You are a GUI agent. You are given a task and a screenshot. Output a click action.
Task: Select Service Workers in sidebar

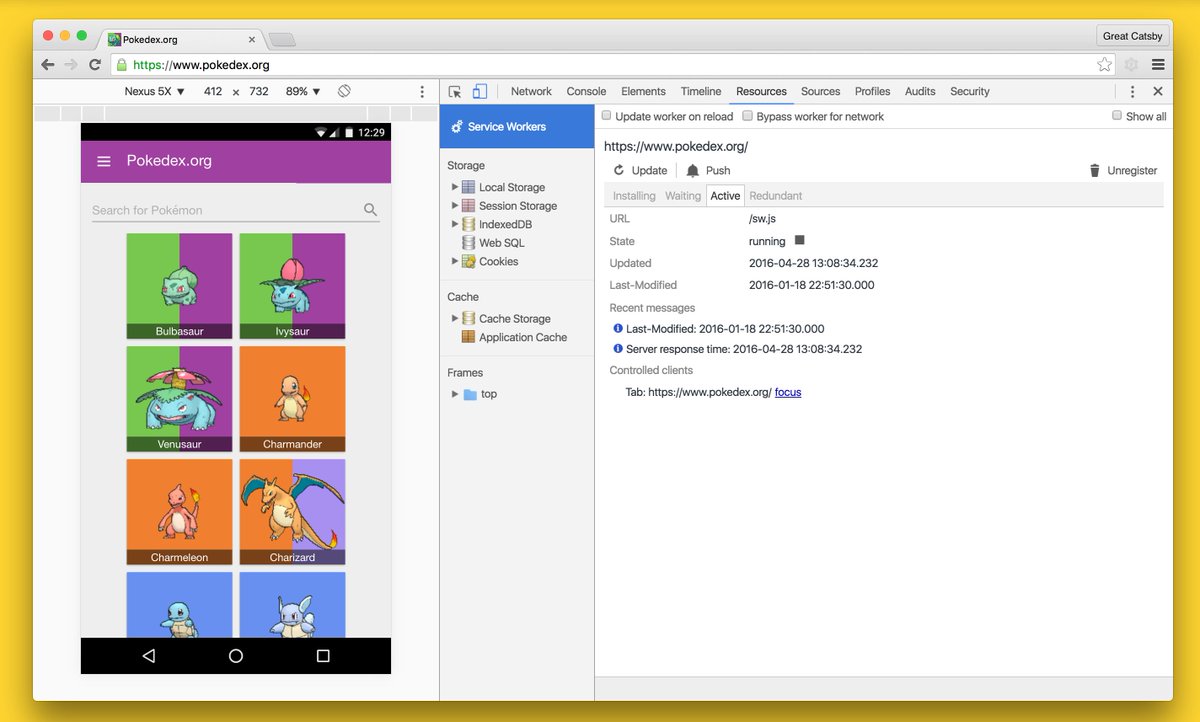point(517,127)
